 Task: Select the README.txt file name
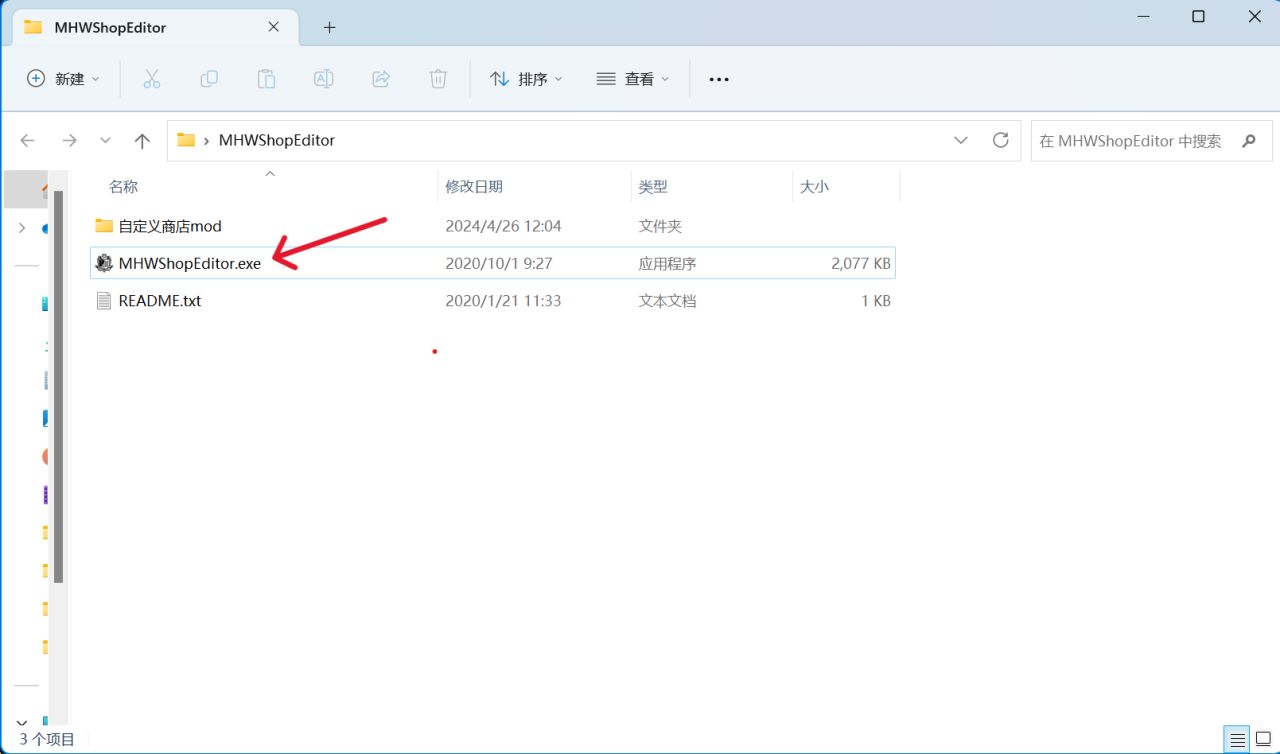pos(160,300)
